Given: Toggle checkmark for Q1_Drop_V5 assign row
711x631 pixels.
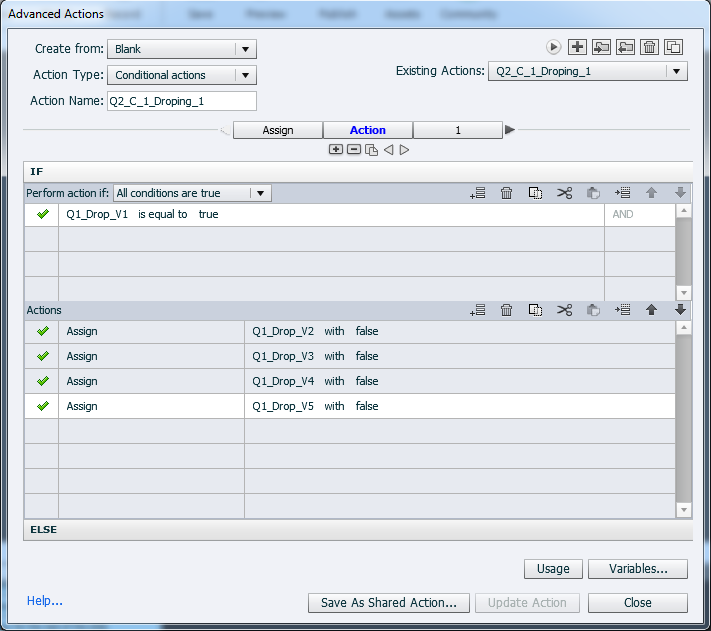Looking at the screenshot, I should point(42,406).
